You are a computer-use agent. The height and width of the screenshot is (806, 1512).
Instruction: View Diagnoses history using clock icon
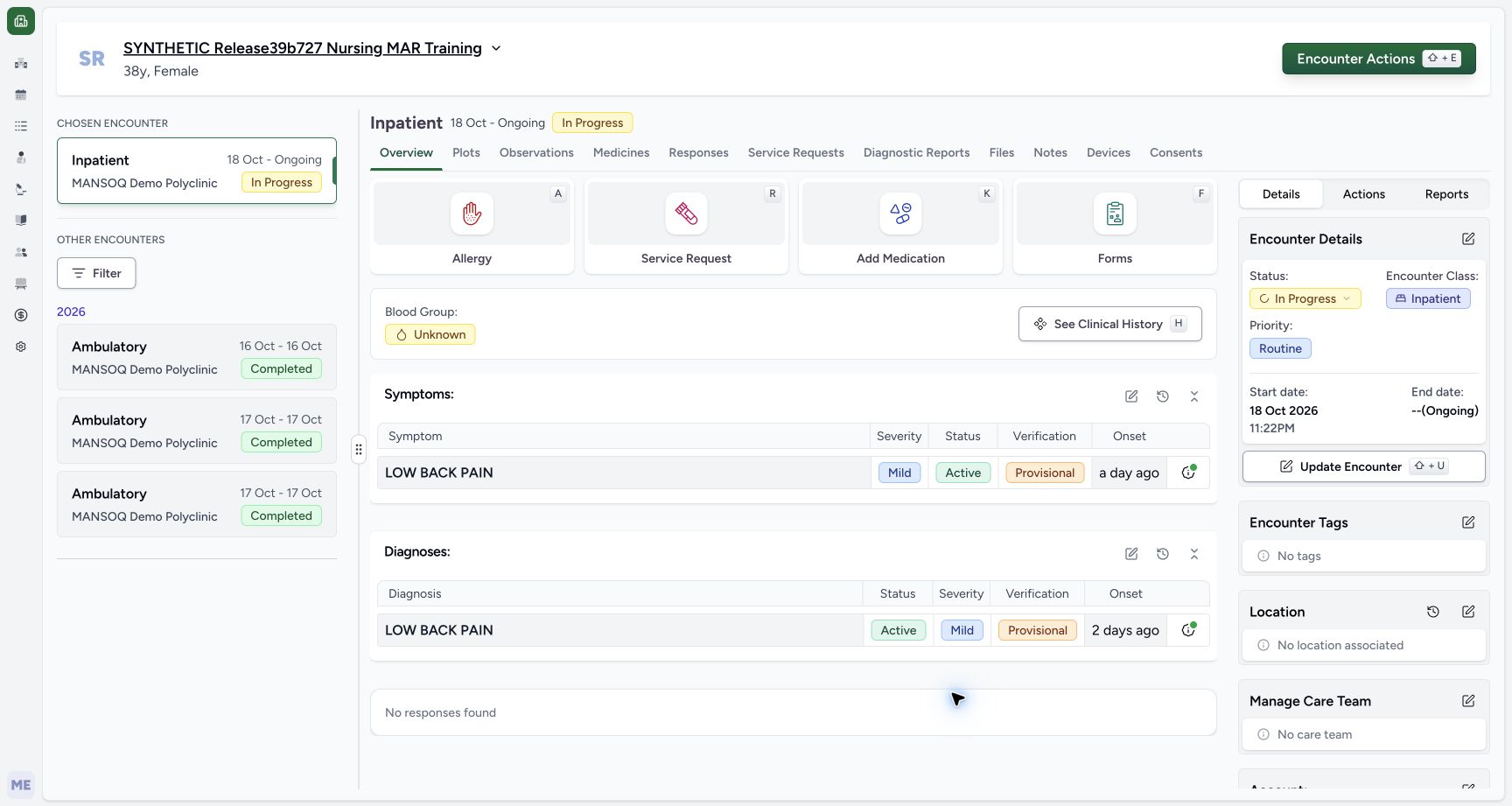point(1163,554)
